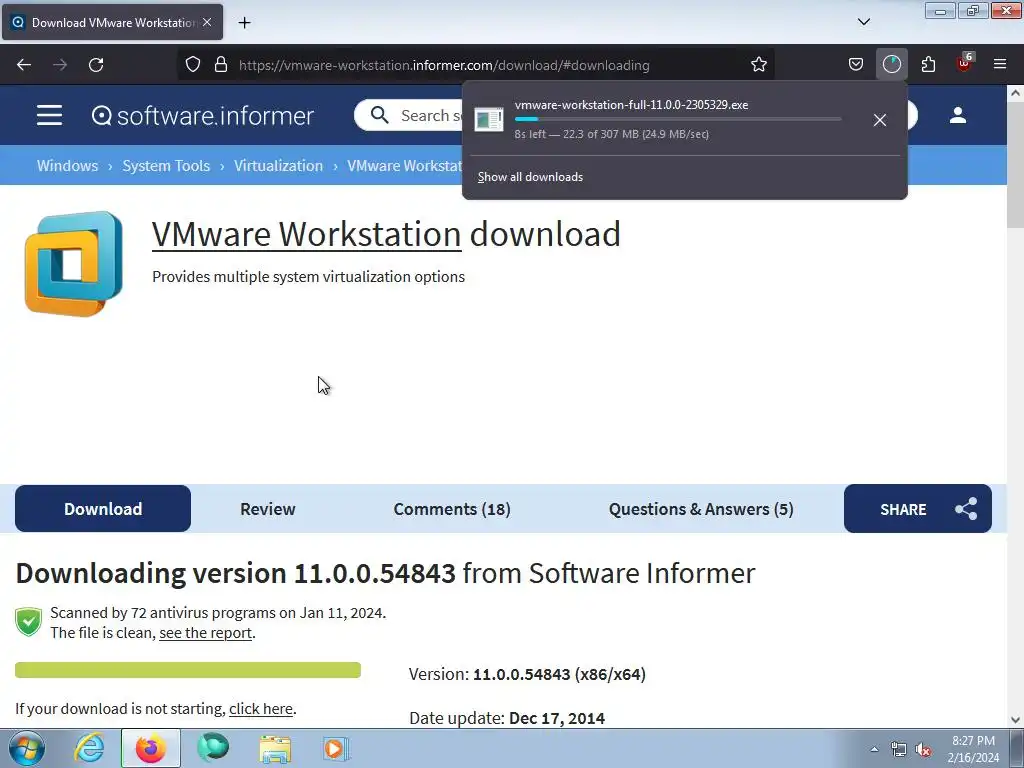The width and height of the screenshot is (1024, 768).
Task: Bookmark this page with the star icon
Action: [x=758, y=65]
